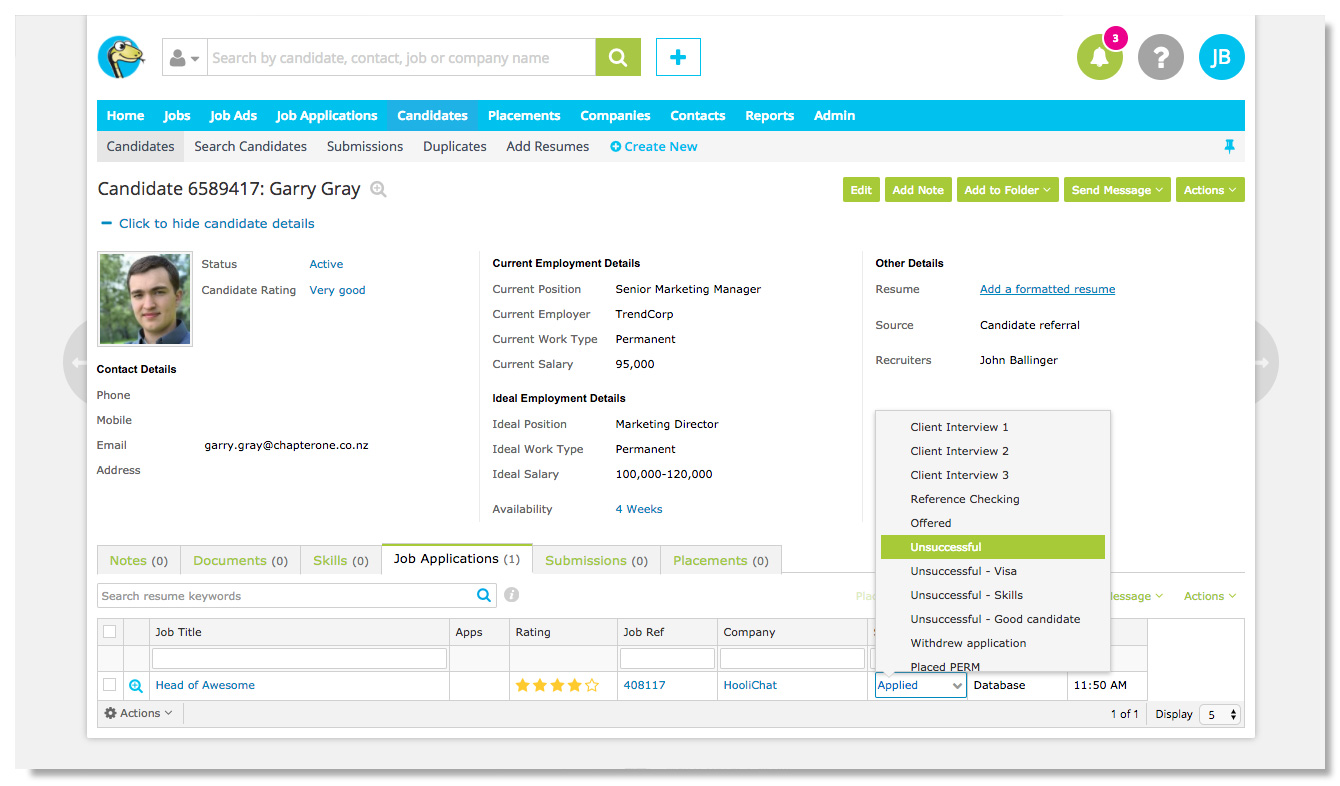1340x786 pixels.
Task: Open the Add to Folder dropdown
Action: (1007, 189)
